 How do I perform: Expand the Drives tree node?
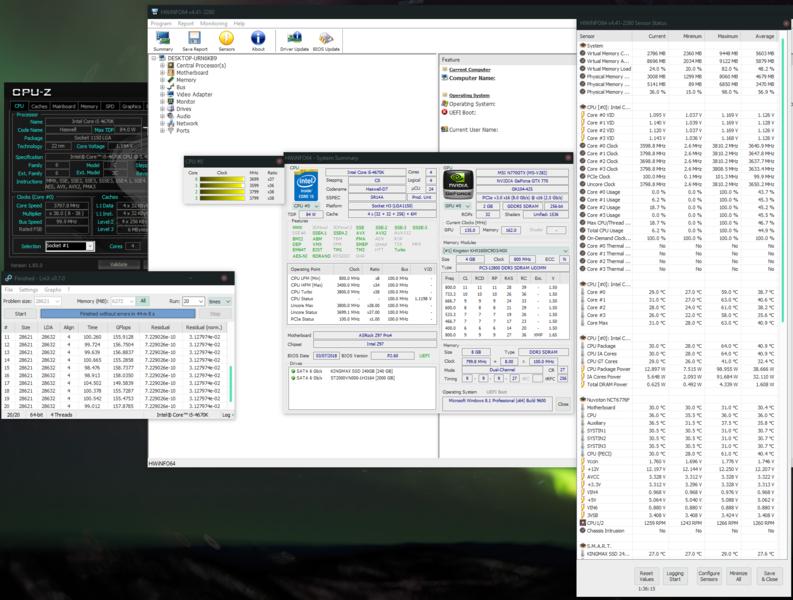(162, 109)
